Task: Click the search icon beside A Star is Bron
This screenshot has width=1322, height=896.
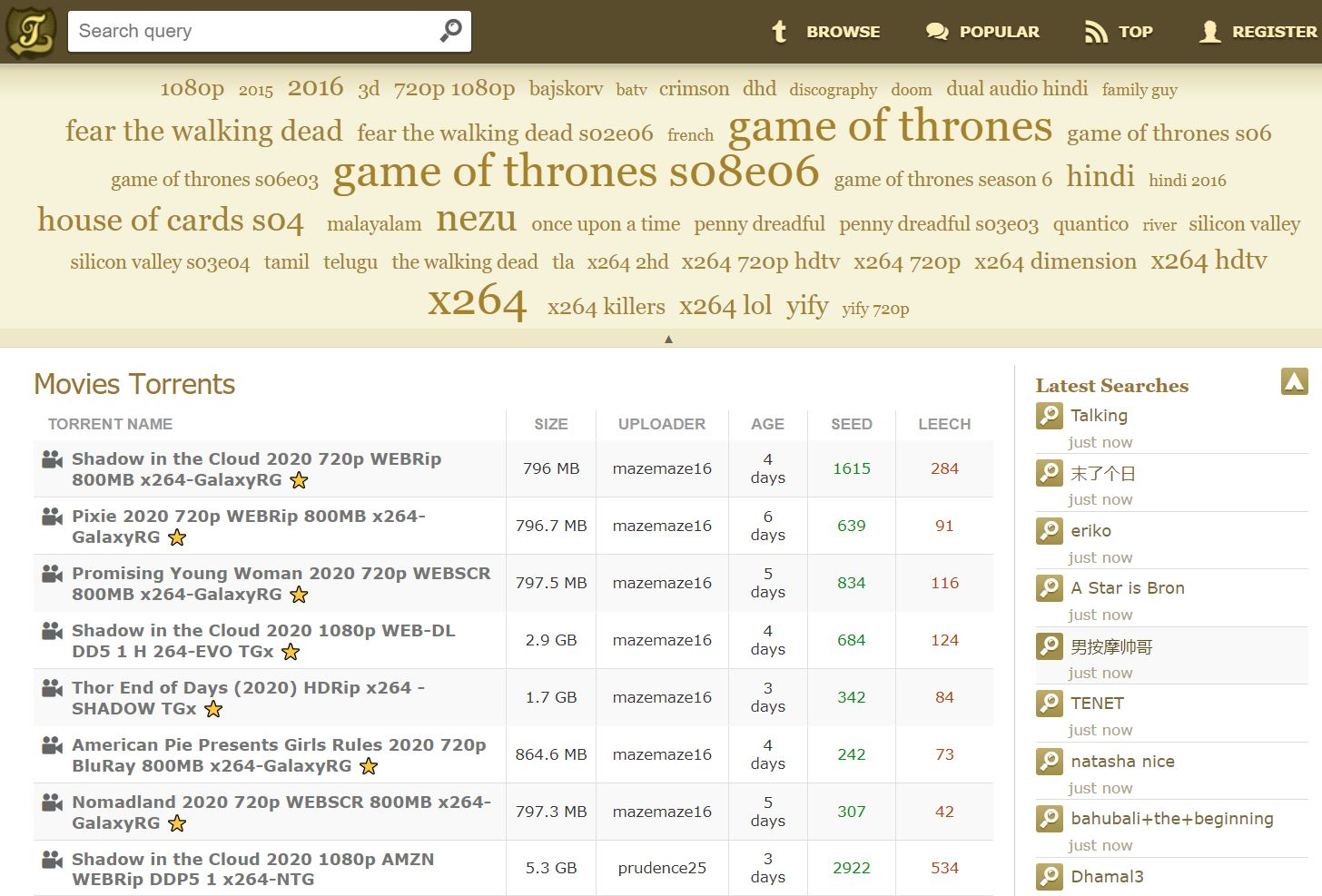Action: [1050, 588]
